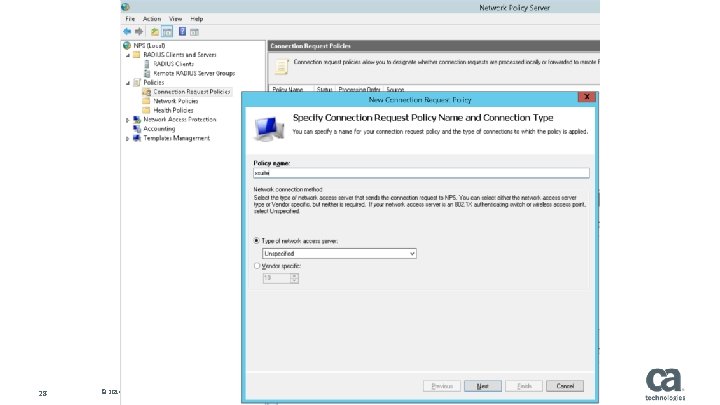Click the Remote RADIUS Server Groups icon
Viewport: 720px width, 405px height.
coord(147,73)
